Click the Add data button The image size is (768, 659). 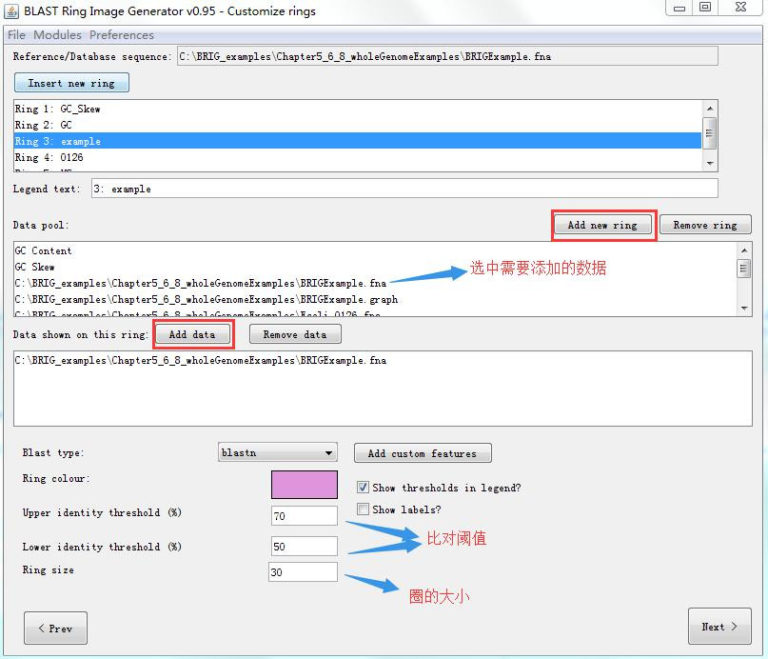coord(192,334)
